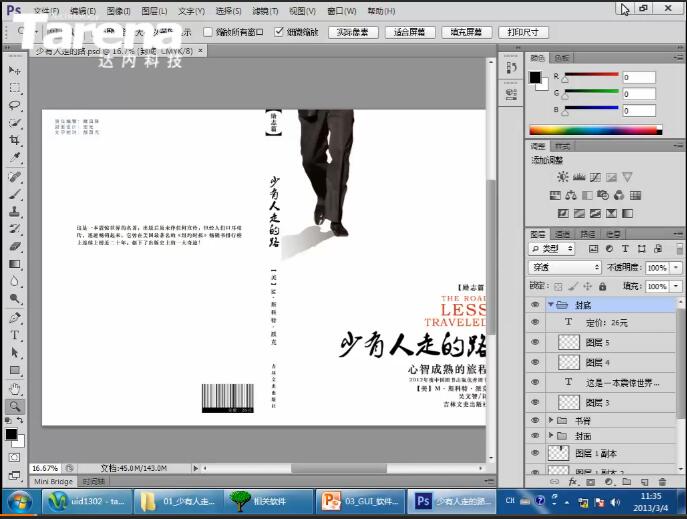The width and height of the screenshot is (687, 519).
Task: Click the 实际像素 button
Action: tap(353, 32)
